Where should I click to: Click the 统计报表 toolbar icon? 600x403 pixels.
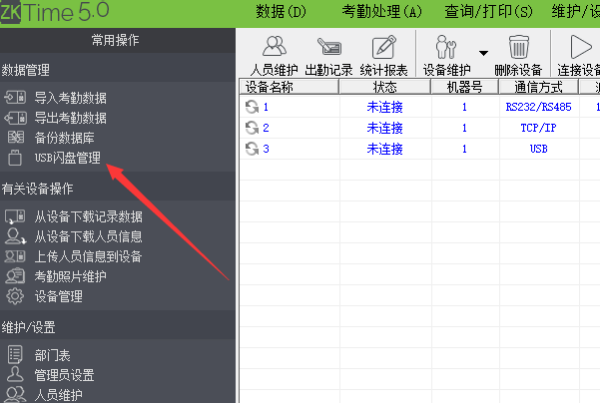[383, 47]
